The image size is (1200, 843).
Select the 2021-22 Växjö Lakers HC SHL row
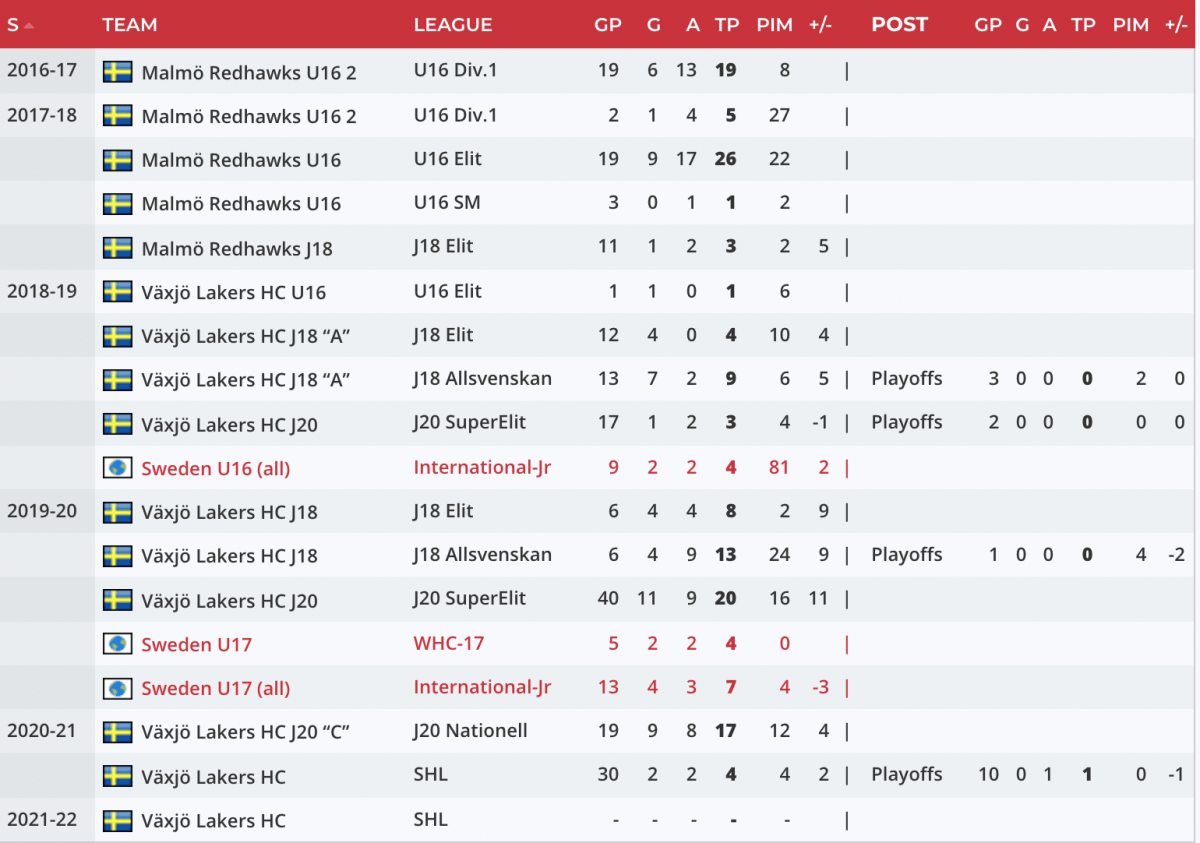pos(600,820)
